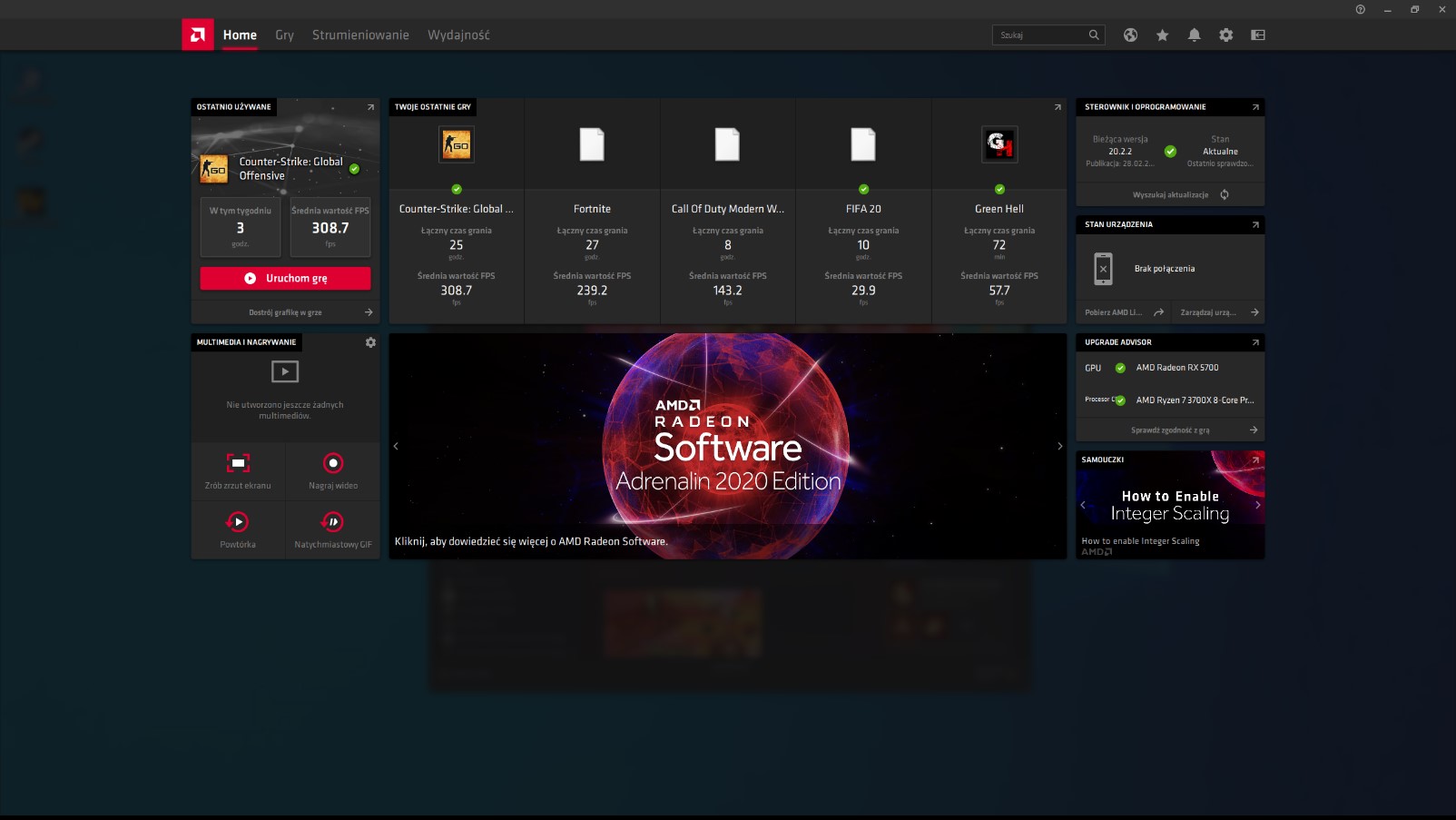
Task: Open favorites star icon
Action: click(x=1162, y=35)
